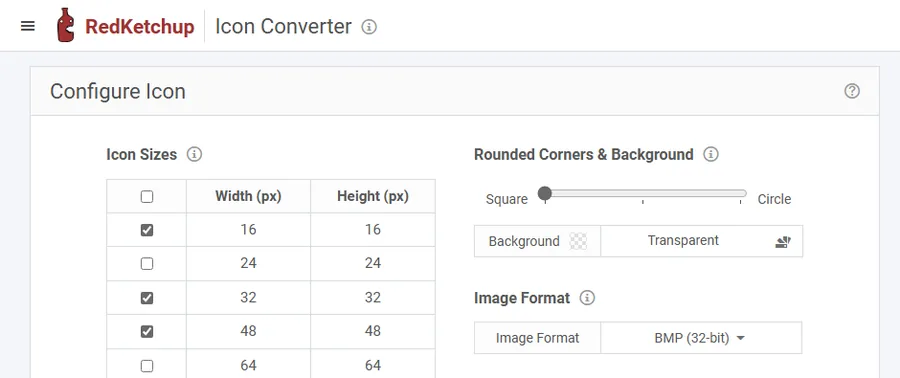Viewport: 900px width, 378px height.
Task: Open the hamburger navigation menu
Action: 28,26
